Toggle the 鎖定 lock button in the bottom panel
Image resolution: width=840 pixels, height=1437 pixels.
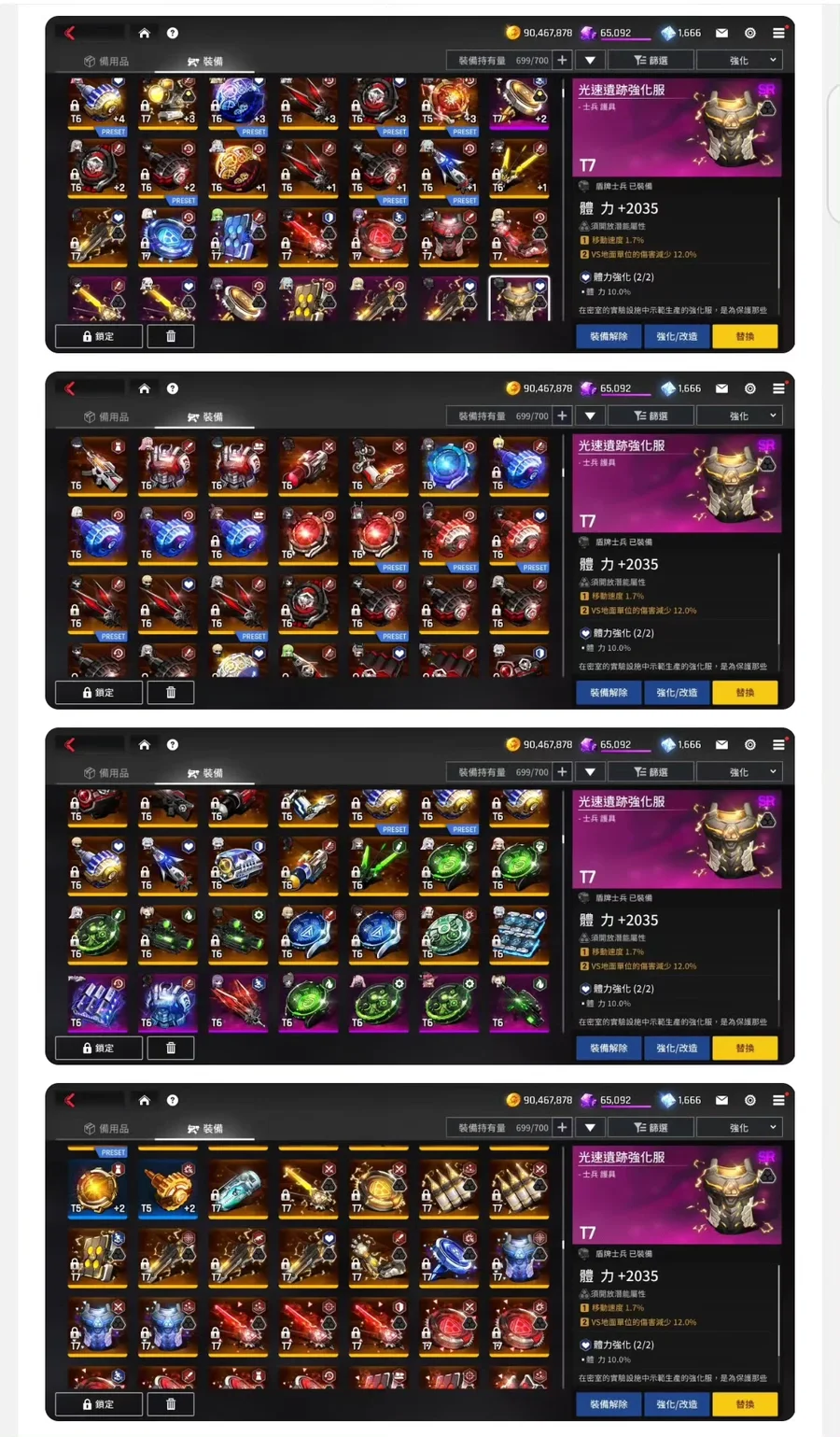pyautogui.click(x=99, y=1403)
